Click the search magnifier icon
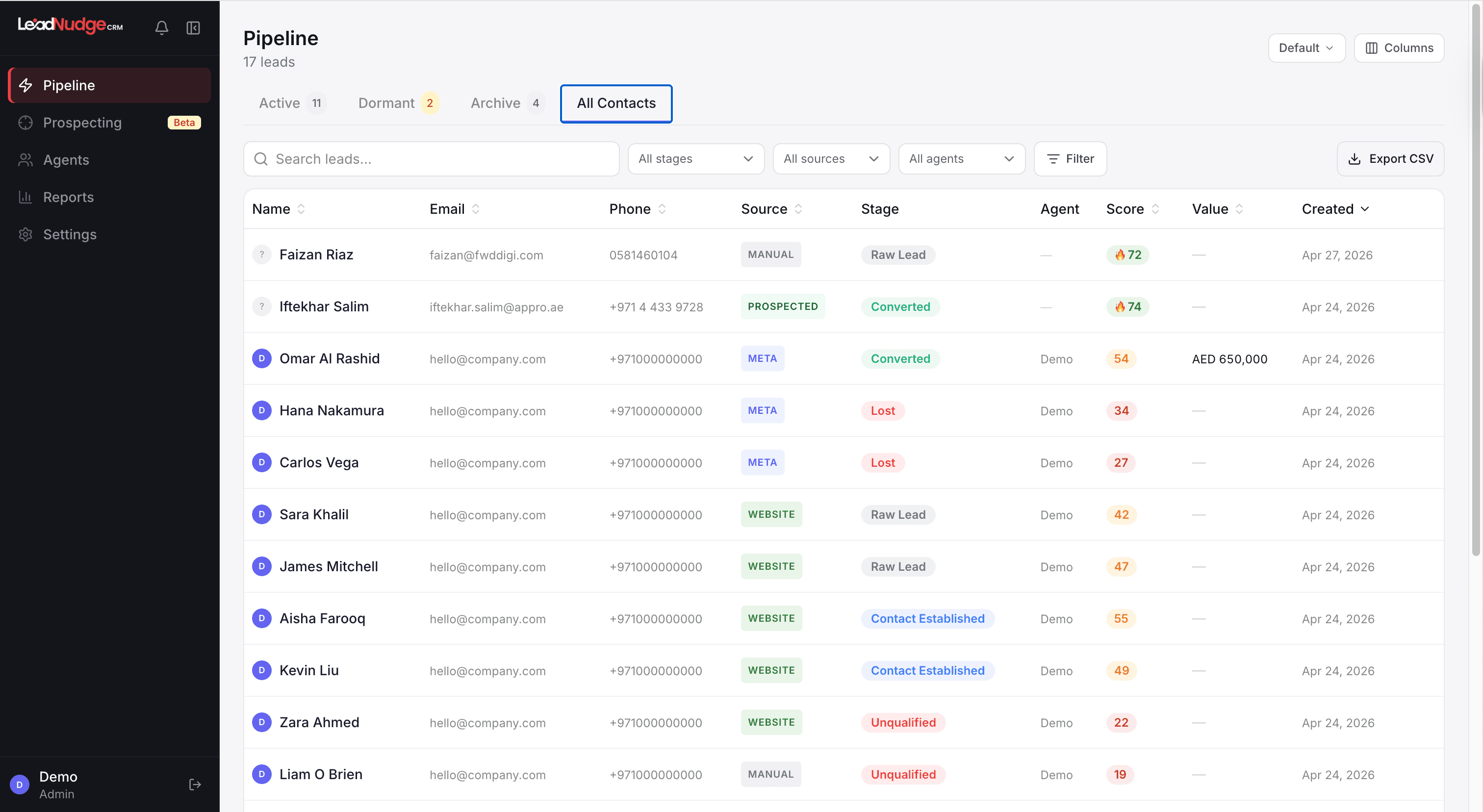1483x812 pixels. [x=261, y=159]
